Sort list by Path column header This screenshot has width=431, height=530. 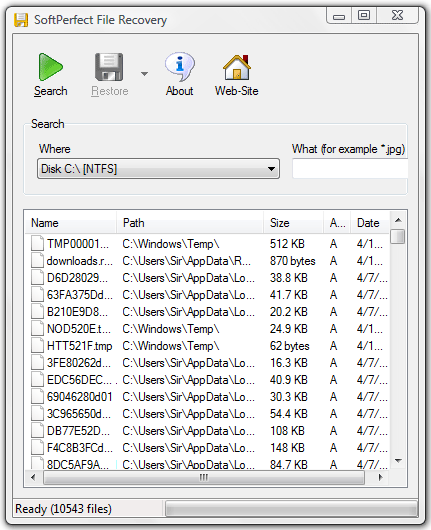190,223
